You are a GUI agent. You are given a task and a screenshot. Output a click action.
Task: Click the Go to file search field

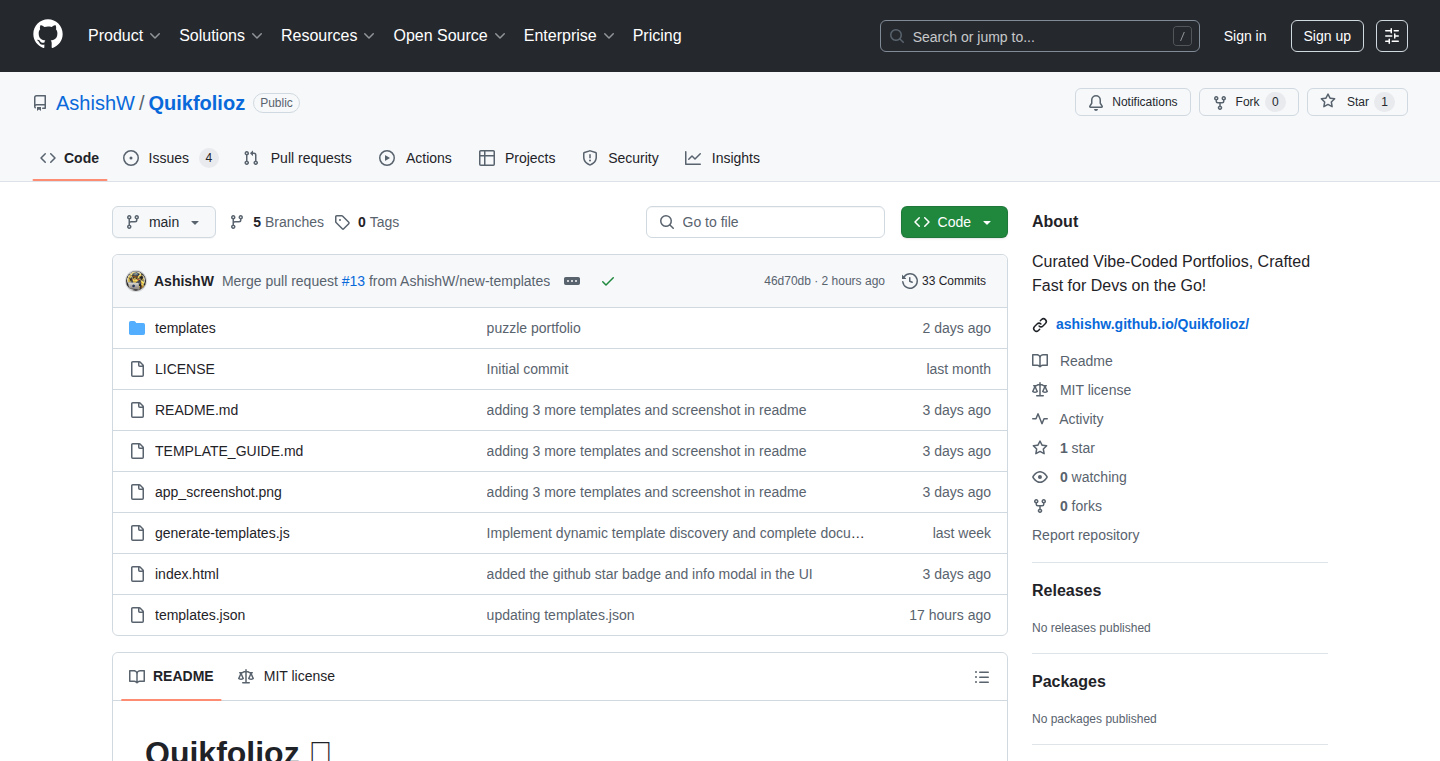[x=765, y=222]
